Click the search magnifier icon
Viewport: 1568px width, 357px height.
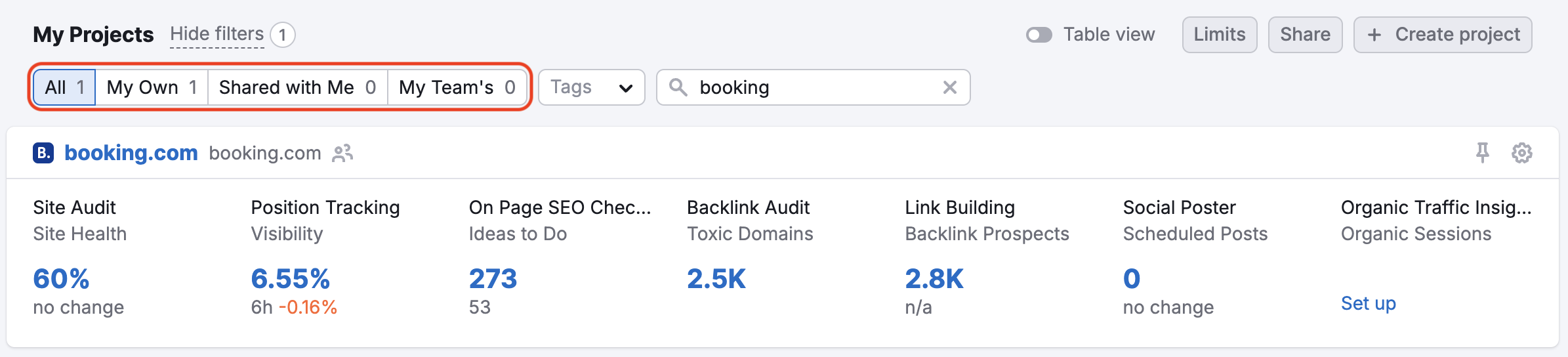(678, 87)
